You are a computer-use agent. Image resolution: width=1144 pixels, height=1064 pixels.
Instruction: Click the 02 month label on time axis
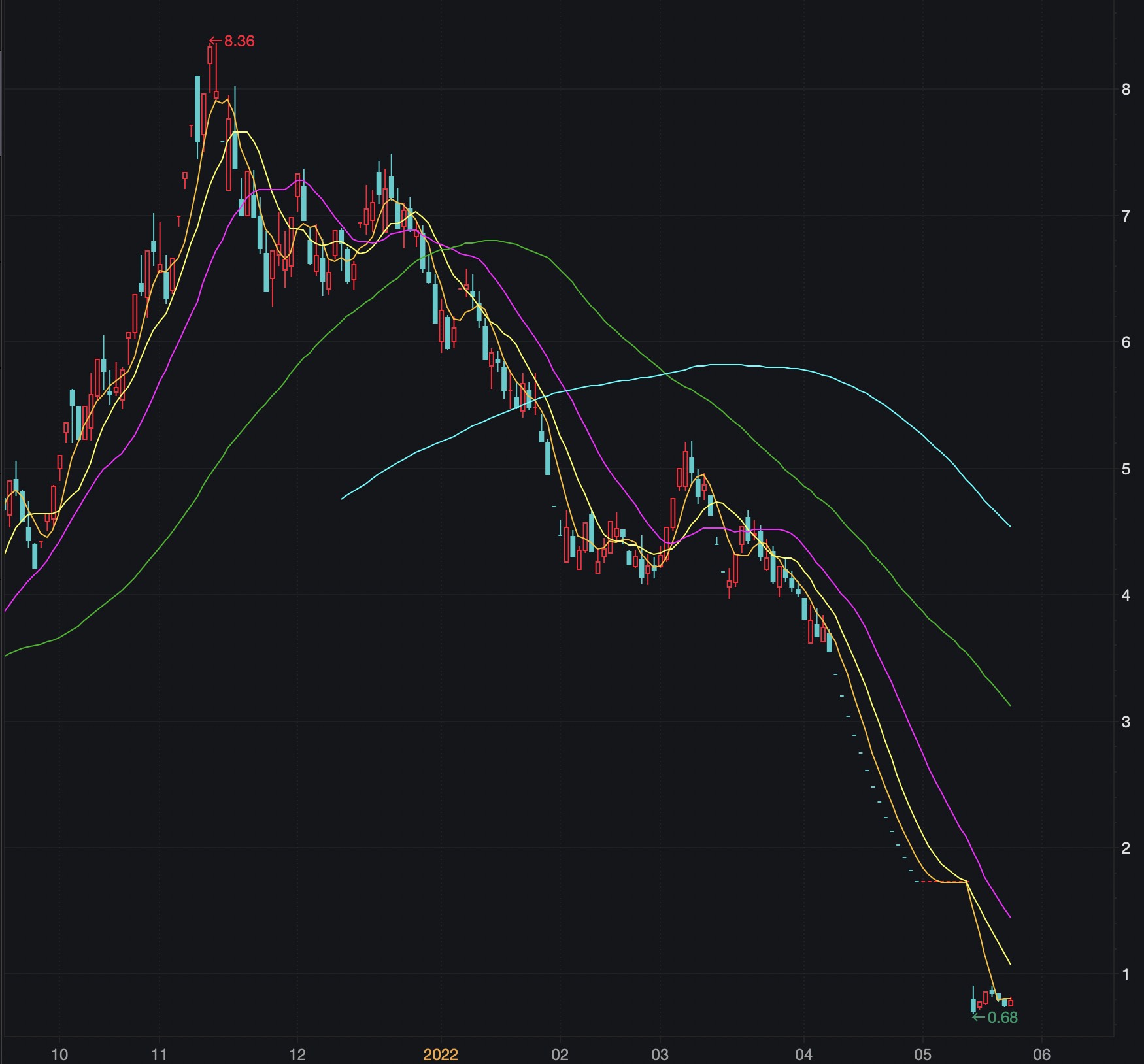tap(560, 1054)
